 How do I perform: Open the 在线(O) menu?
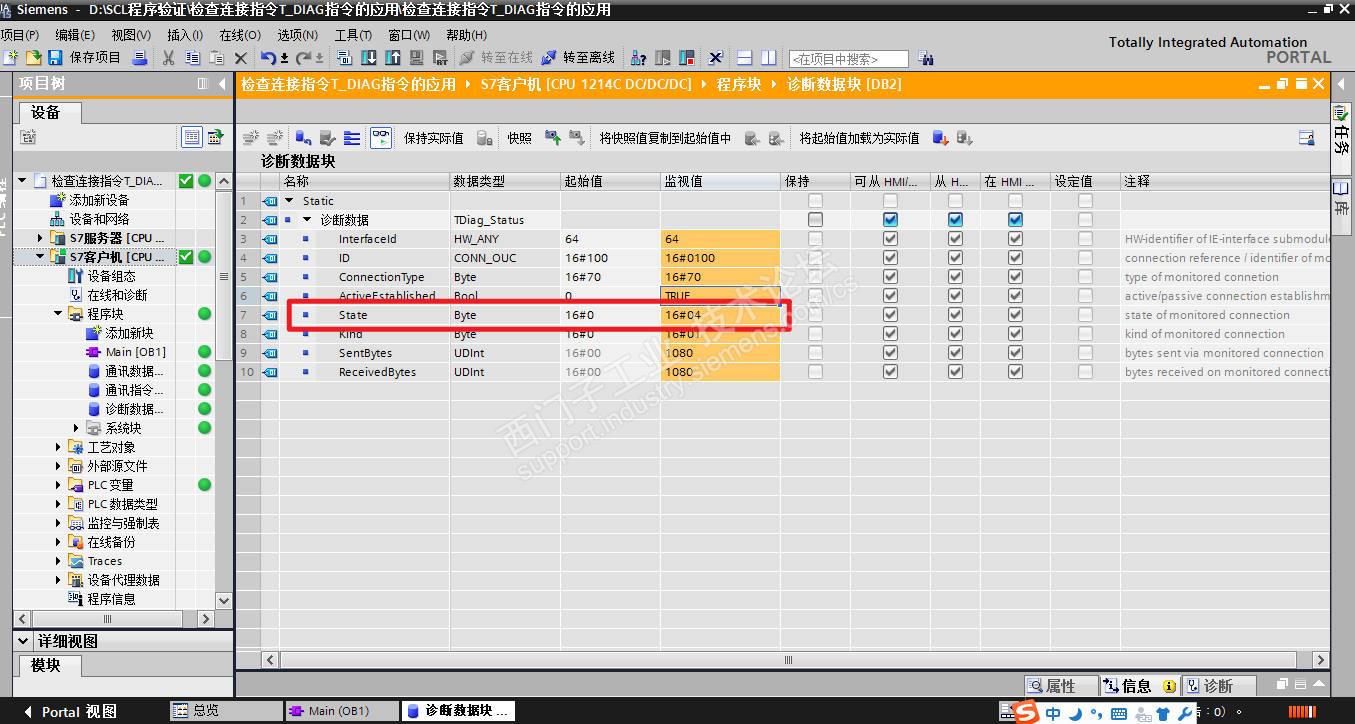click(x=240, y=35)
